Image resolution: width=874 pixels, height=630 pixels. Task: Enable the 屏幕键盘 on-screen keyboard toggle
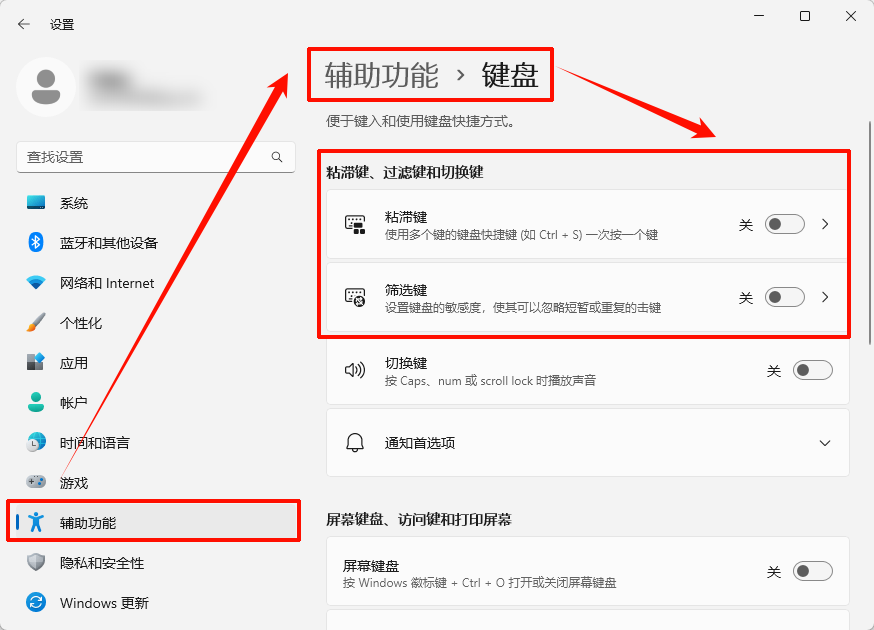[x=813, y=570]
